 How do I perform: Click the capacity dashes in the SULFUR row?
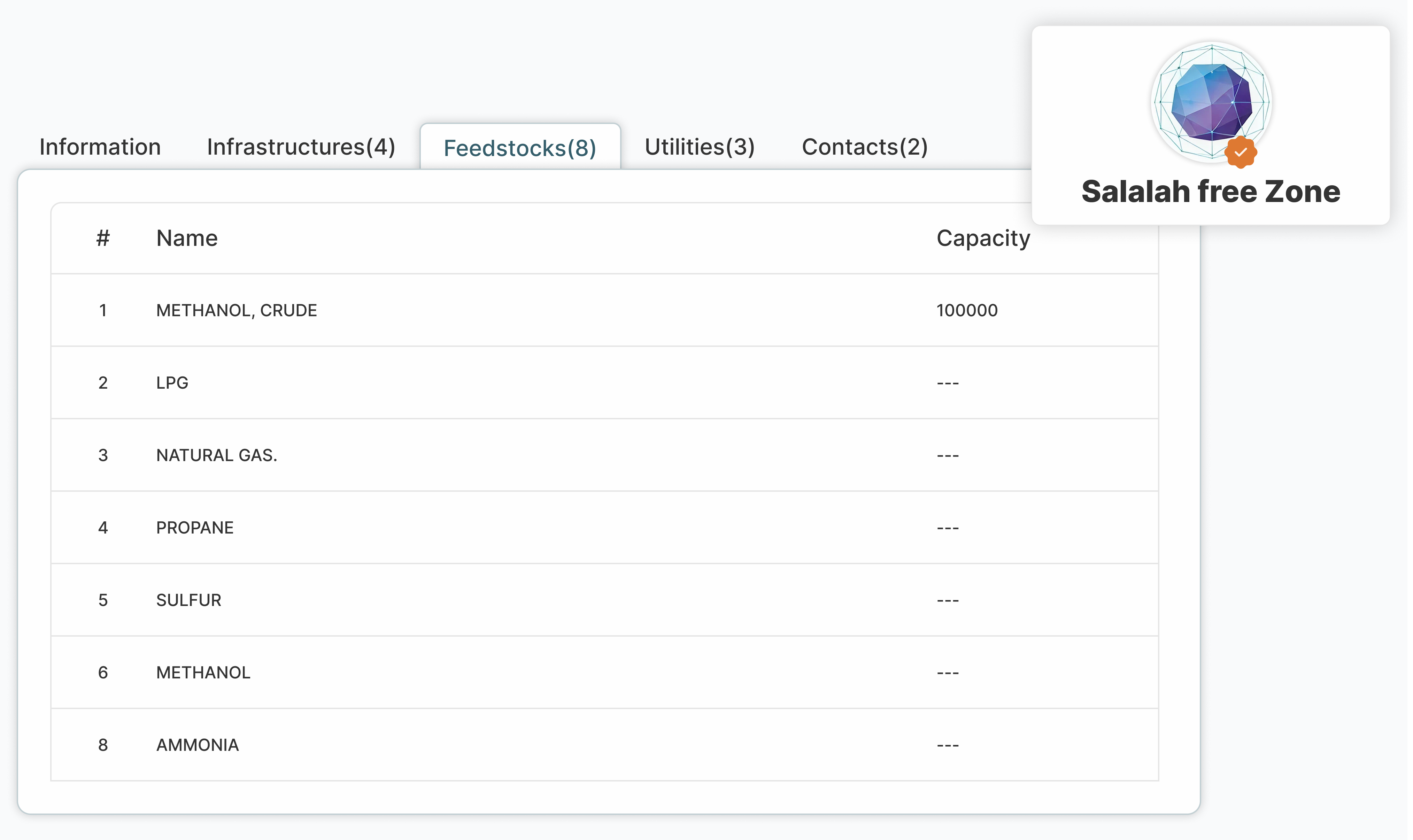click(948, 600)
